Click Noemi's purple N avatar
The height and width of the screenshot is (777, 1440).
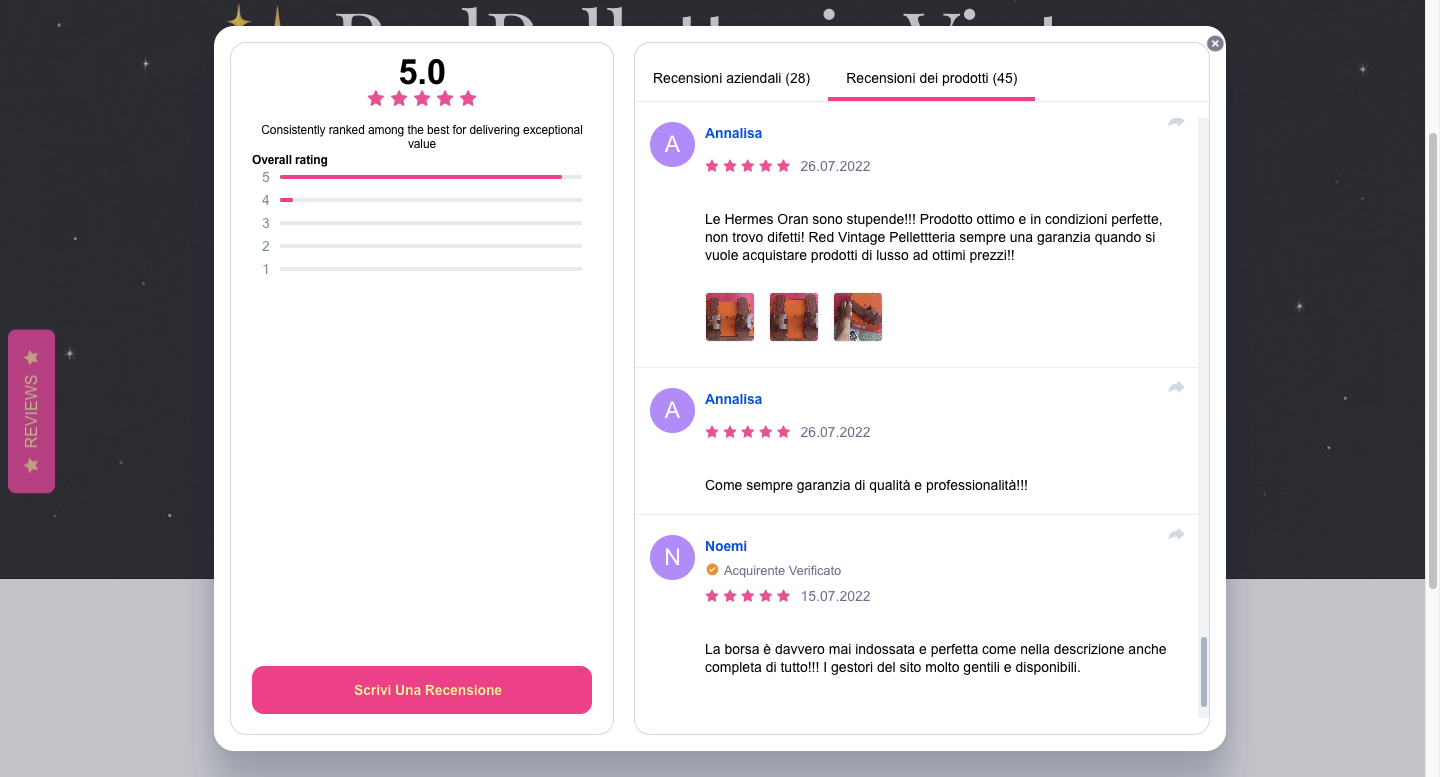pos(672,557)
